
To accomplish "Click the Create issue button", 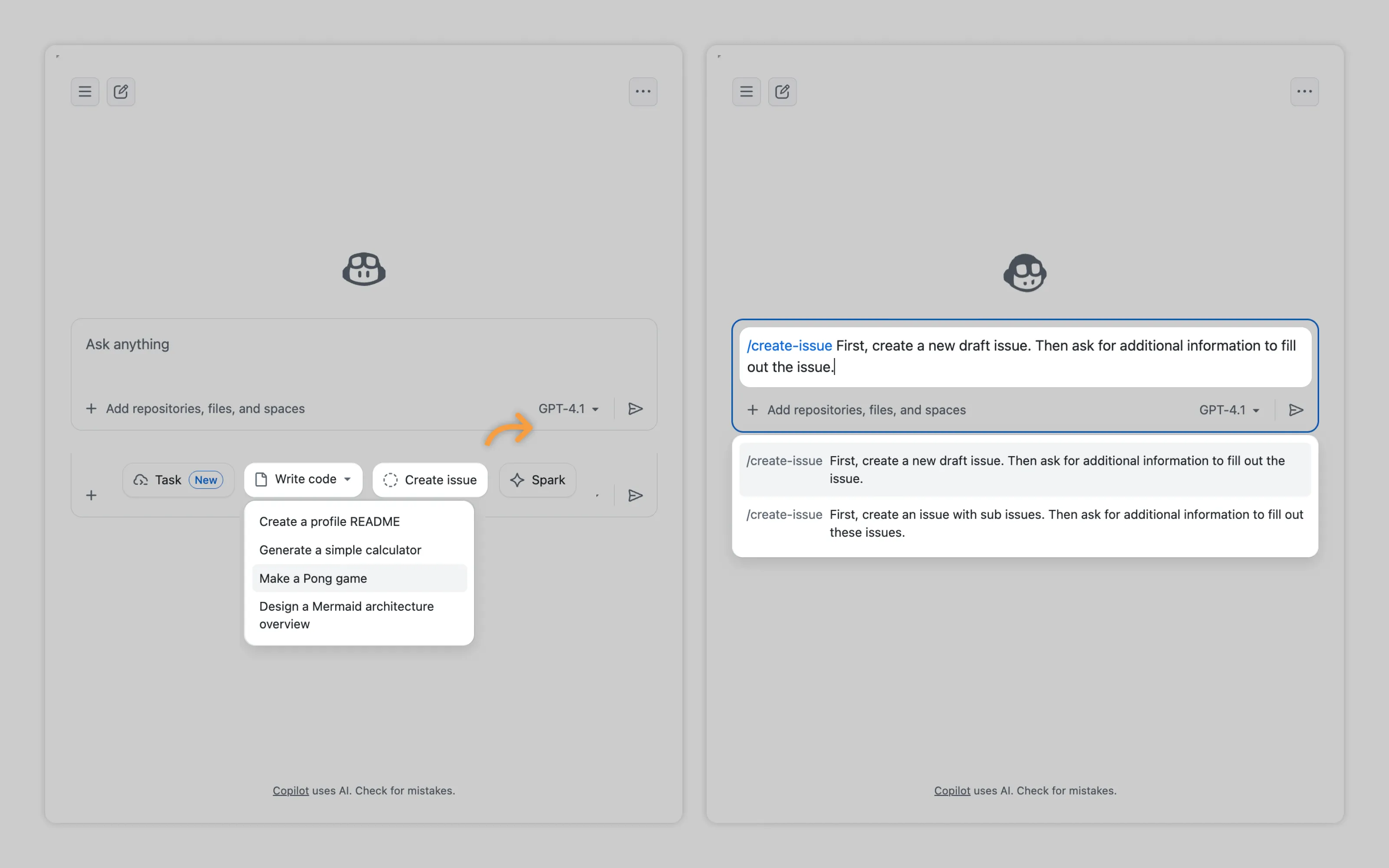I will [430, 480].
